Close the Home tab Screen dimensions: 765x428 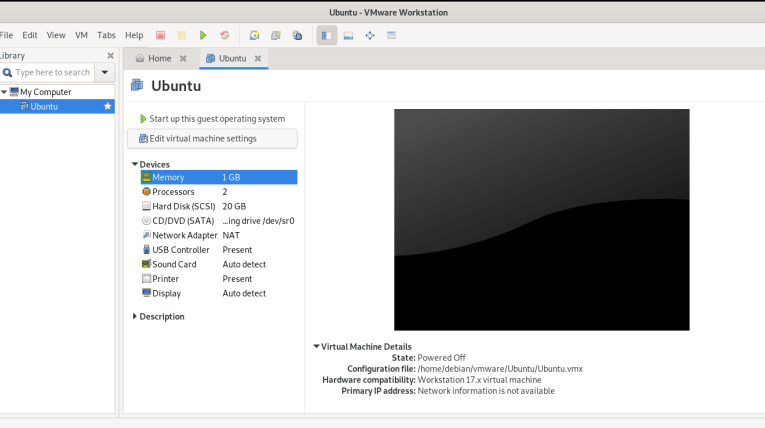[x=183, y=59]
